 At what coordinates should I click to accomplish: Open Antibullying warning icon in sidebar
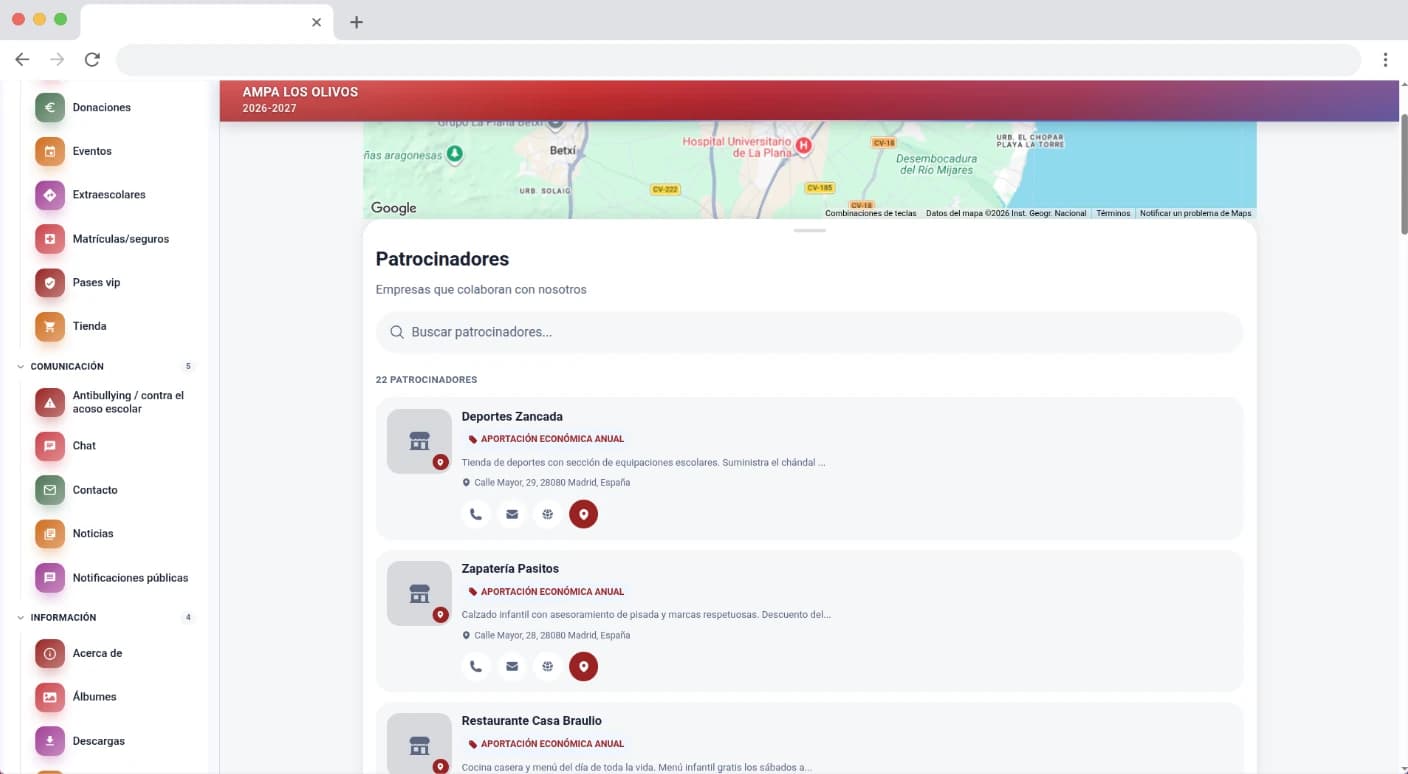coord(50,402)
